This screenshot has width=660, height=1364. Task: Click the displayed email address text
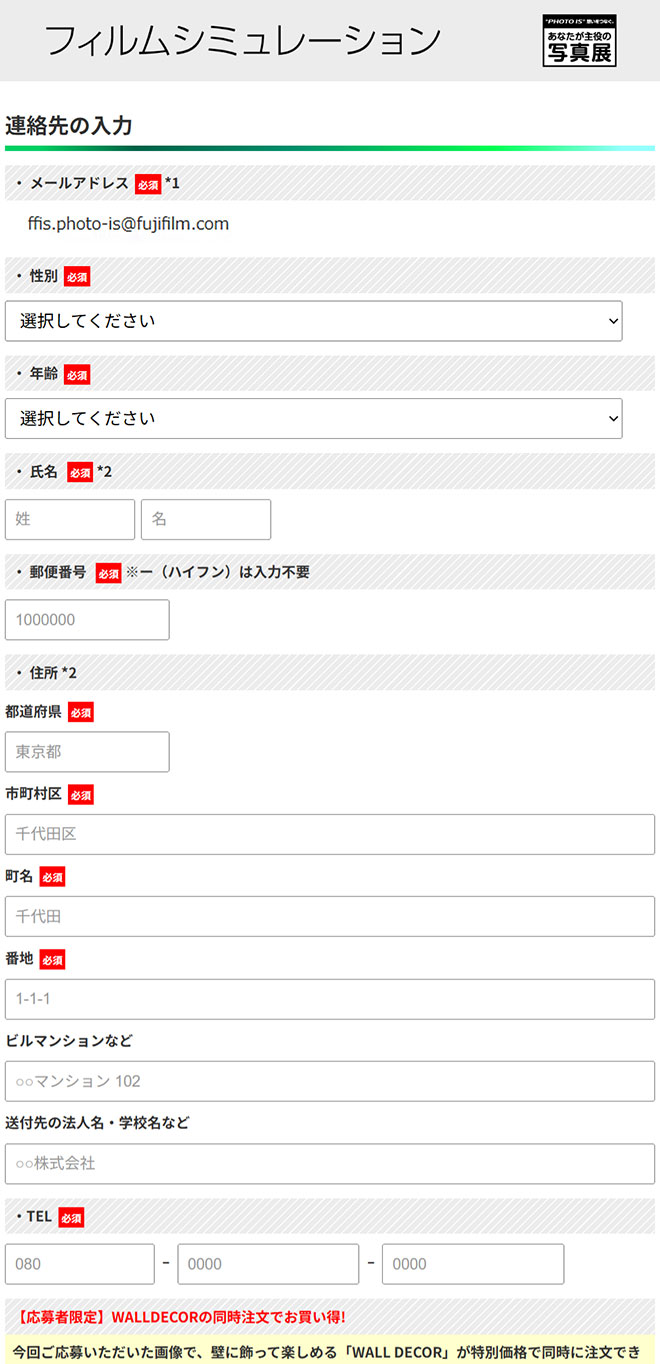click(129, 224)
